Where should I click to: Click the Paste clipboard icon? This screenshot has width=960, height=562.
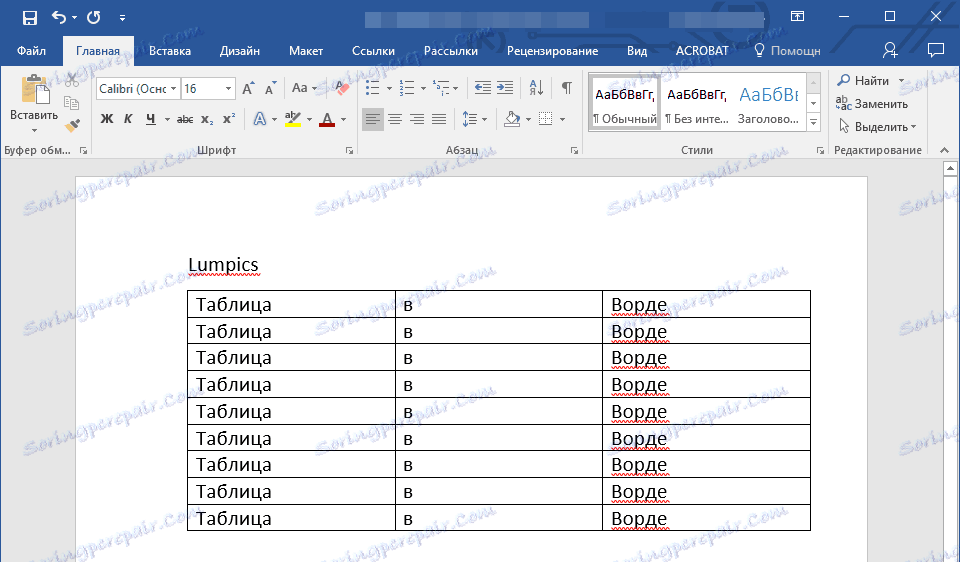click(x=34, y=89)
